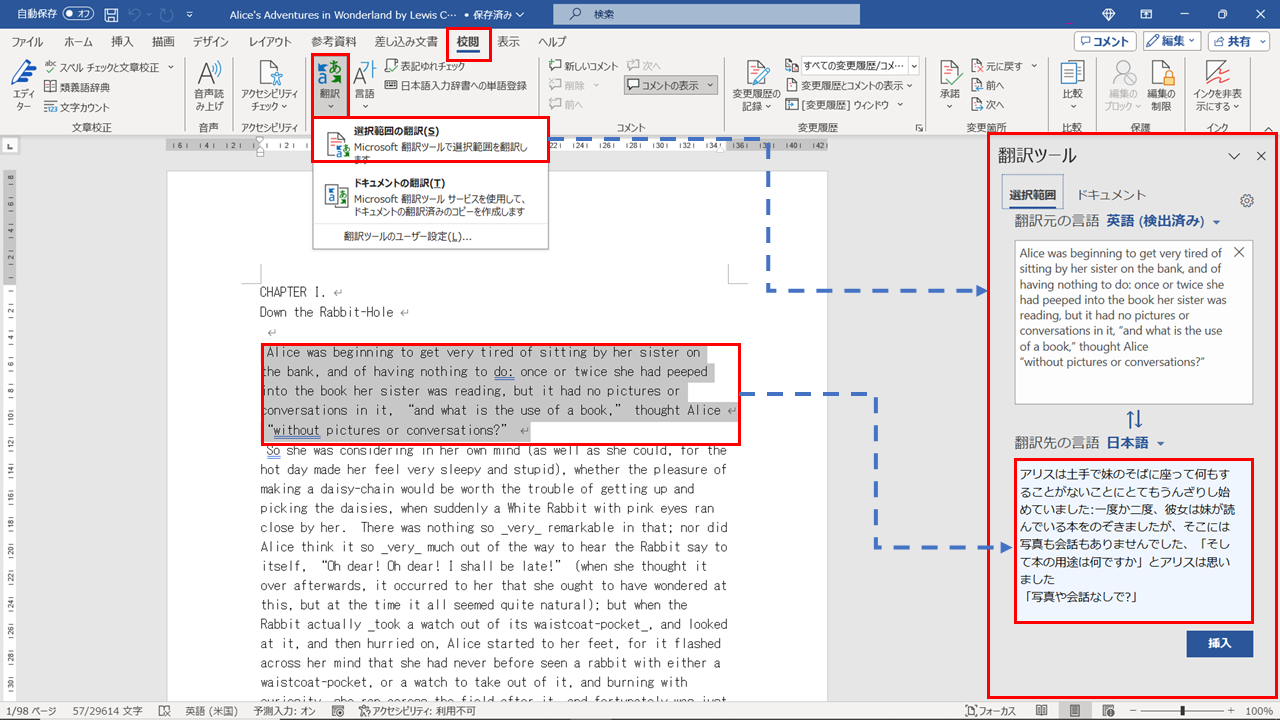Start 音声読み上げ read aloud

click(209, 85)
